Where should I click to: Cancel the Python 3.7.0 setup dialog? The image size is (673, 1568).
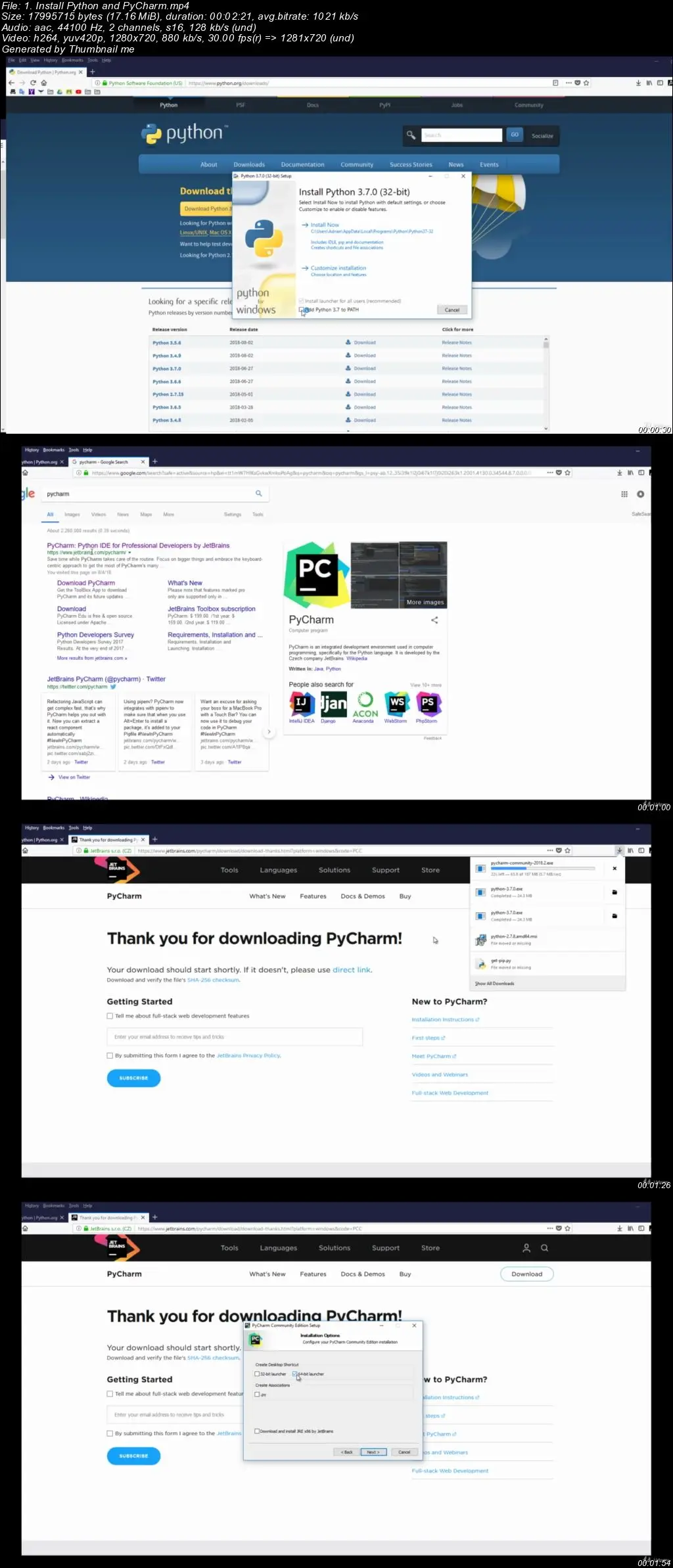[x=452, y=310]
